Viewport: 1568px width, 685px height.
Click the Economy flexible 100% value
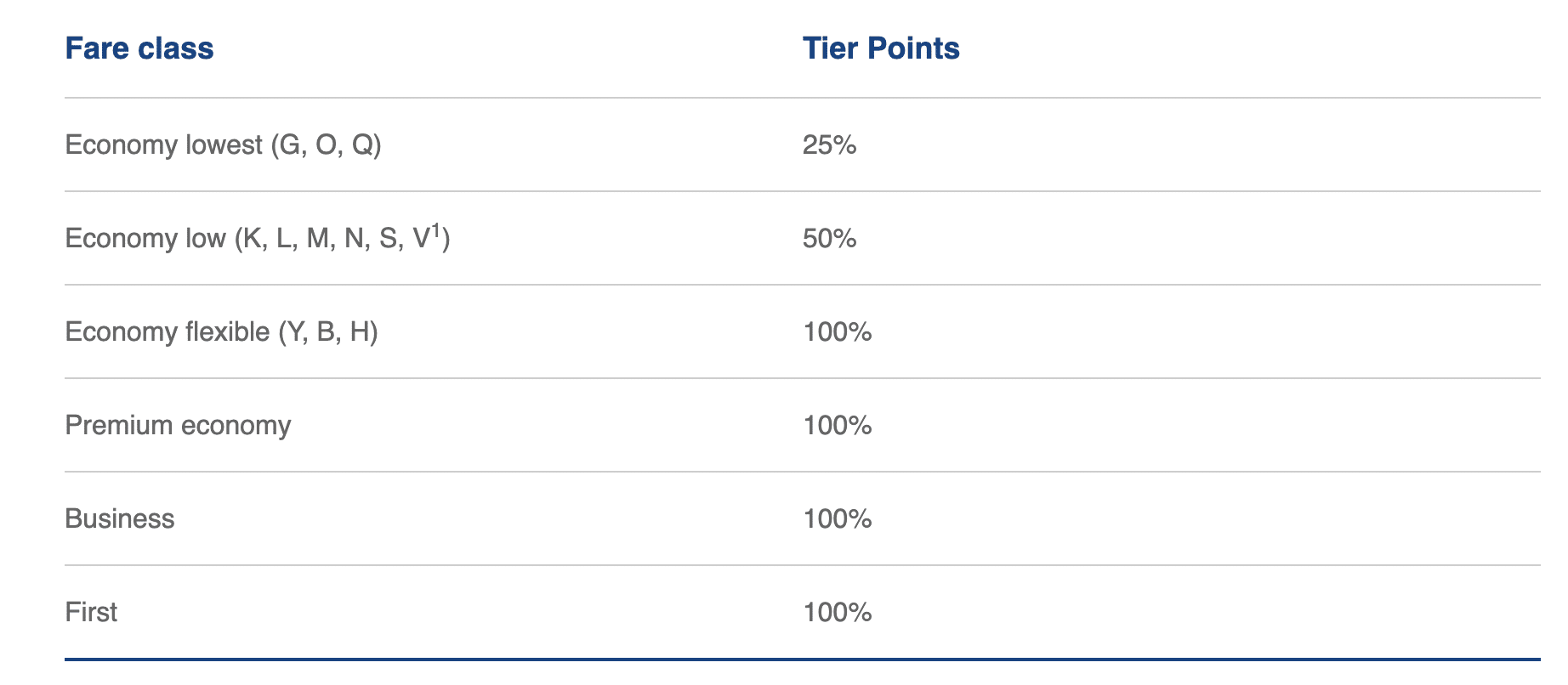tap(838, 331)
